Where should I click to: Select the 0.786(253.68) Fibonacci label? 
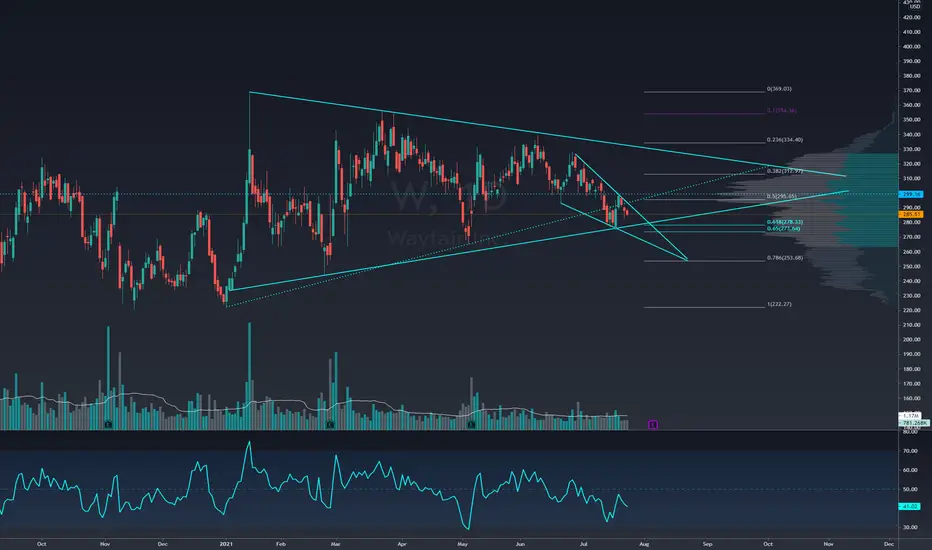785,257
